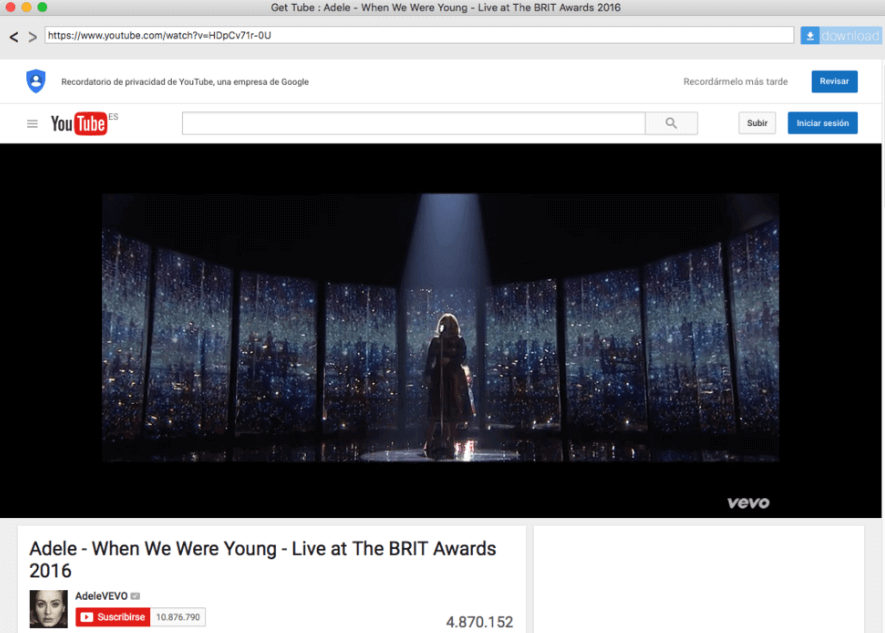This screenshot has width=885, height=633.
Task: Click the verified badge next to AdeleVEVO
Action: [135, 596]
